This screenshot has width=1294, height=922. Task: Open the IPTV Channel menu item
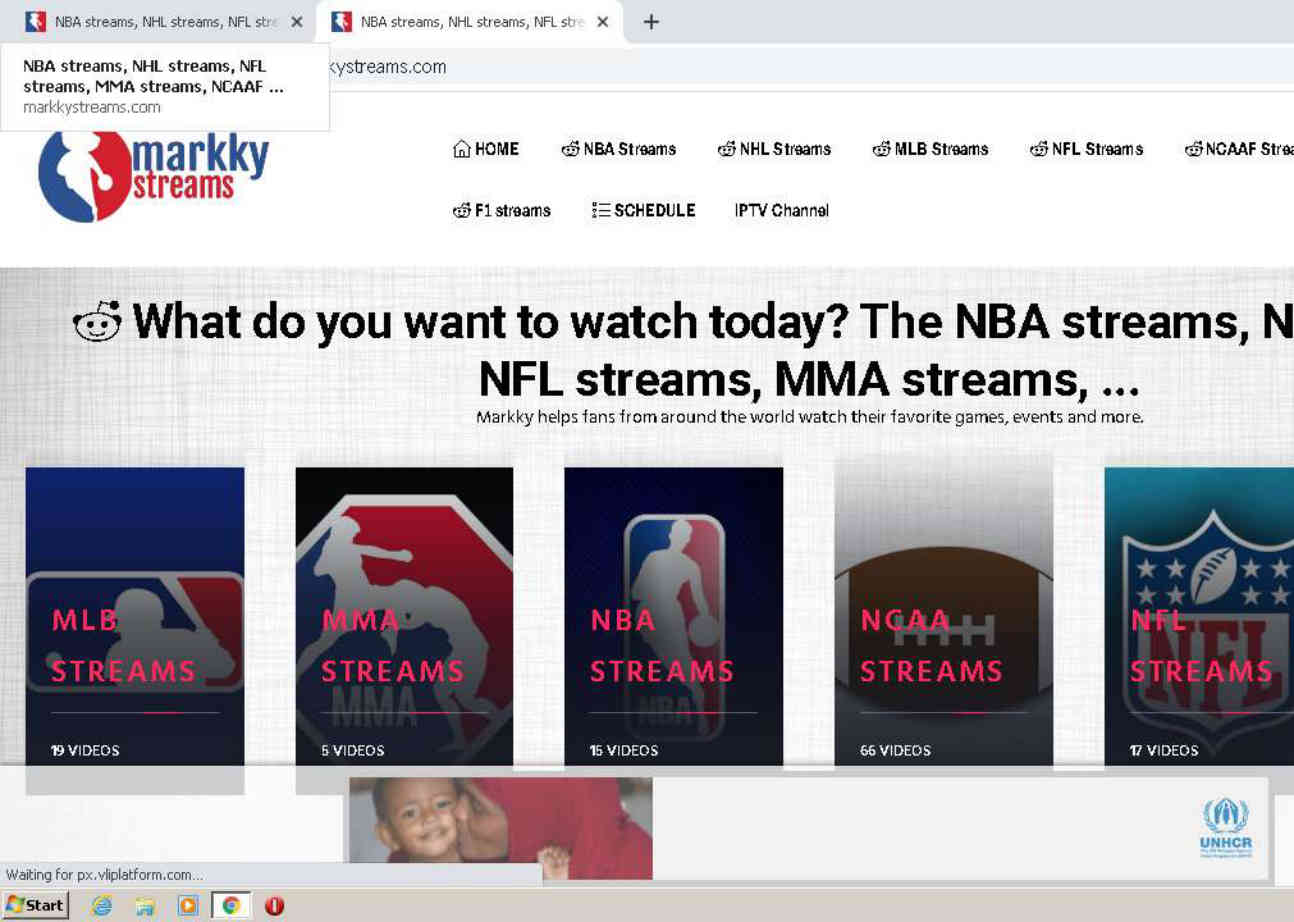pyautogui.click(x=781, y=210)
